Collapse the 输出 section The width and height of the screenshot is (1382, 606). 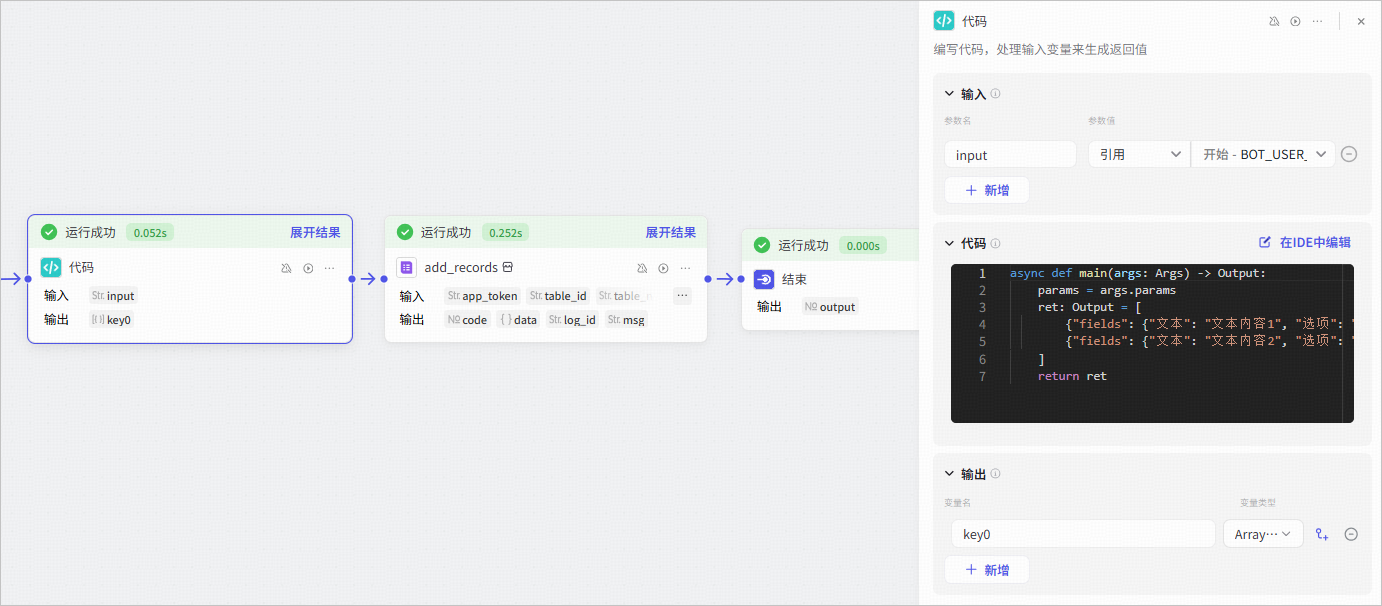point(949,474)
